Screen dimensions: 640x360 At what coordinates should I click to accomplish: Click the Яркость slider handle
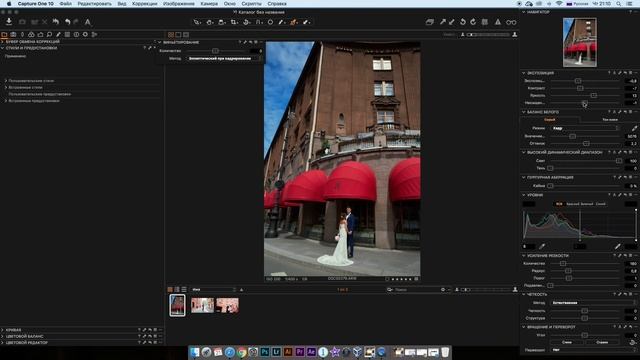click(594, 96)
